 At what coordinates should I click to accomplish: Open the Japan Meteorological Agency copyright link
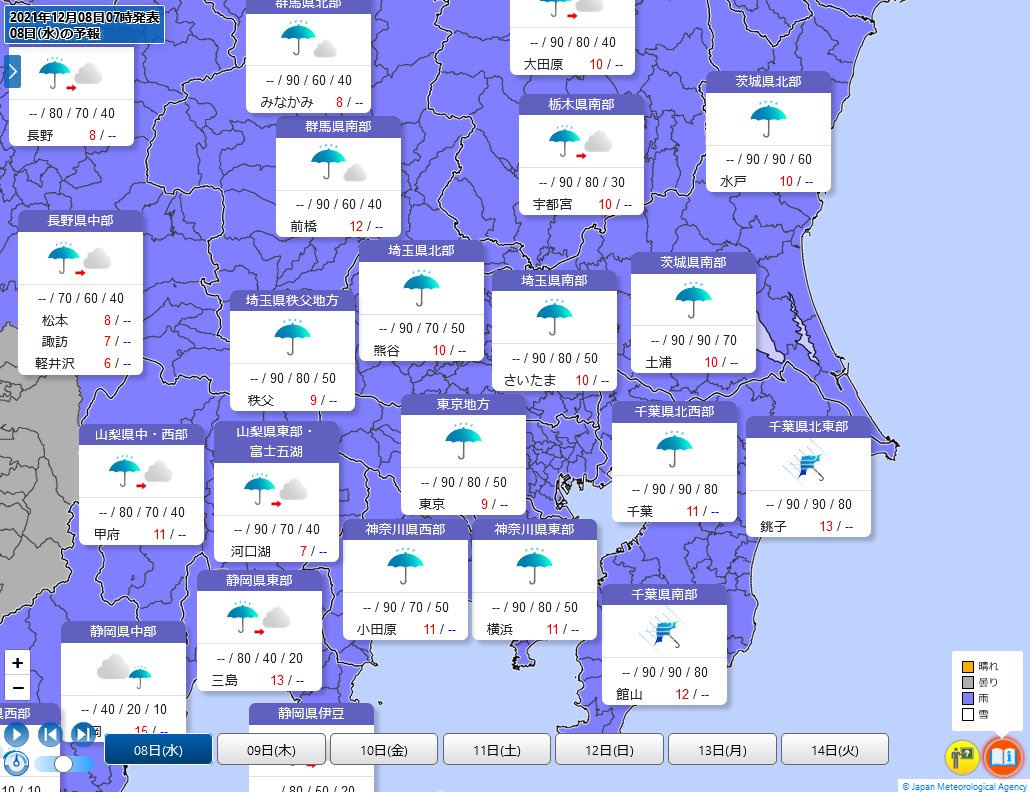[x=964, y=786]
